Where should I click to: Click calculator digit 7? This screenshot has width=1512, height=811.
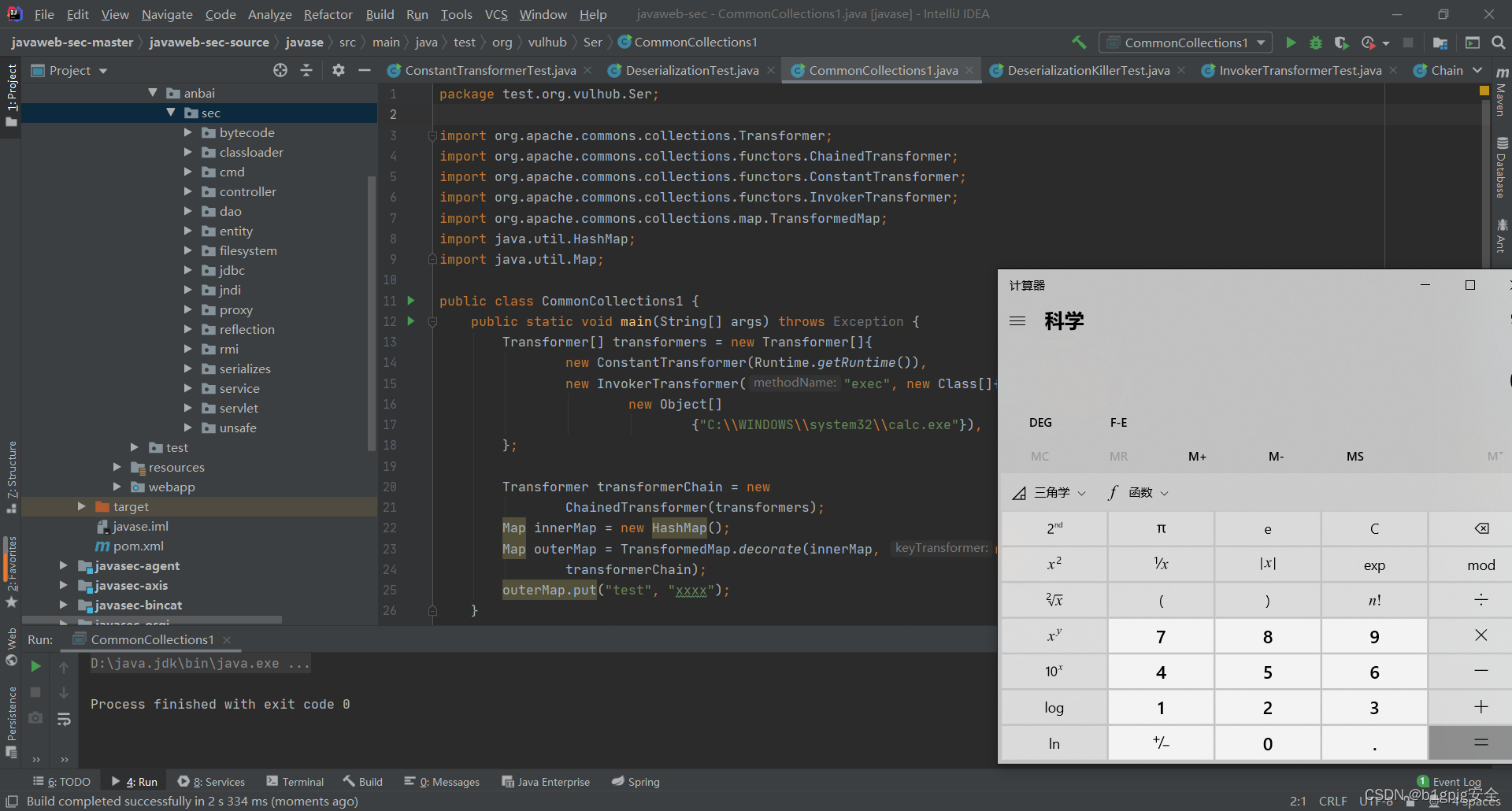1161,635
